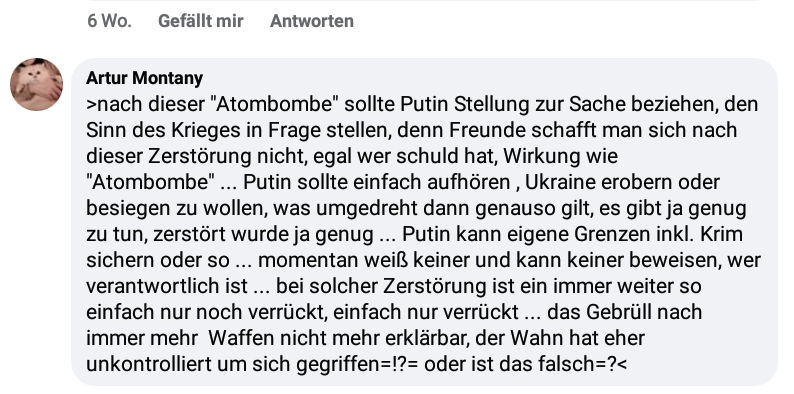Image resolution: width=794 pixels, height=394 pixels.
Task: Reply to the comment with Antworten
Action: coord(311,21)
